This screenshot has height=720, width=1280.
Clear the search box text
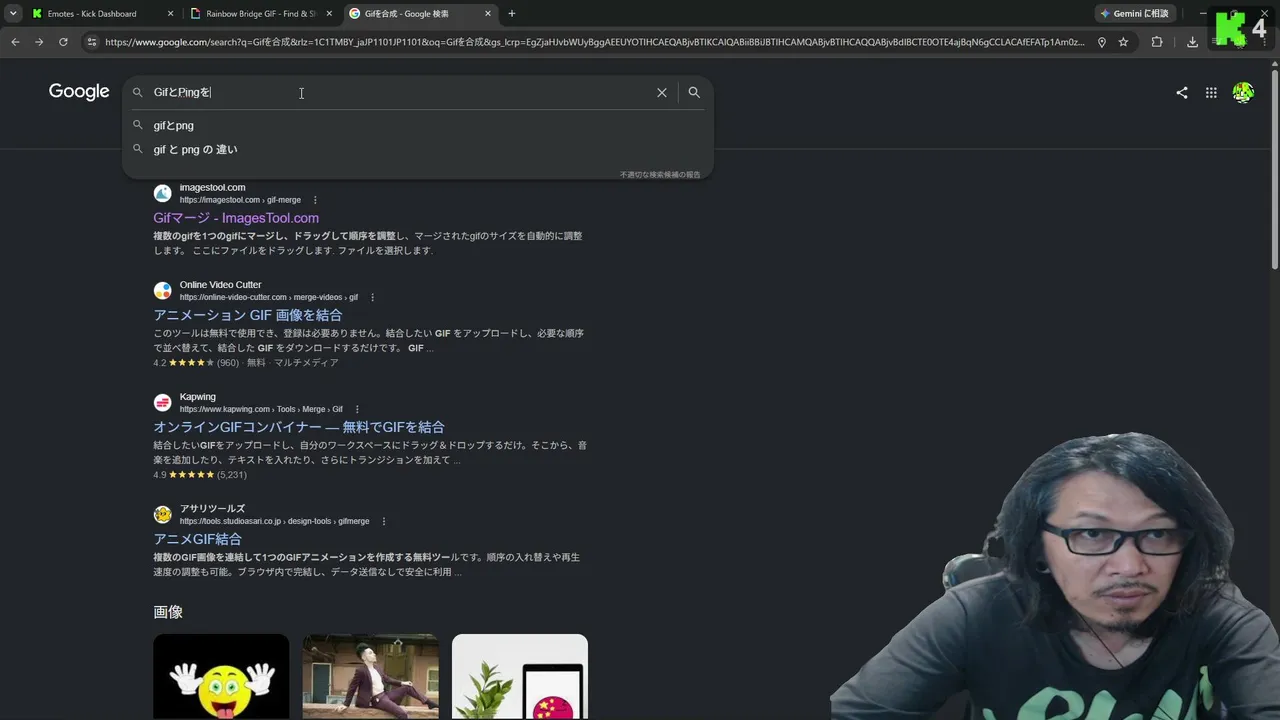(662, 92)
